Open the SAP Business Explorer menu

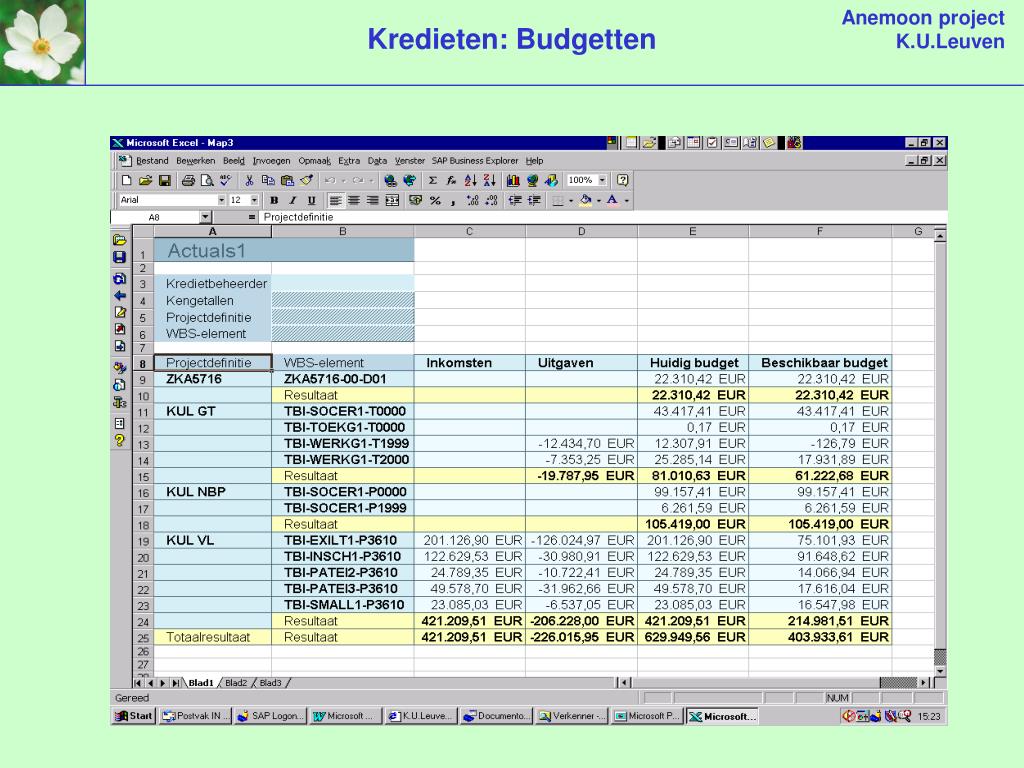click(x=475, y=161)
